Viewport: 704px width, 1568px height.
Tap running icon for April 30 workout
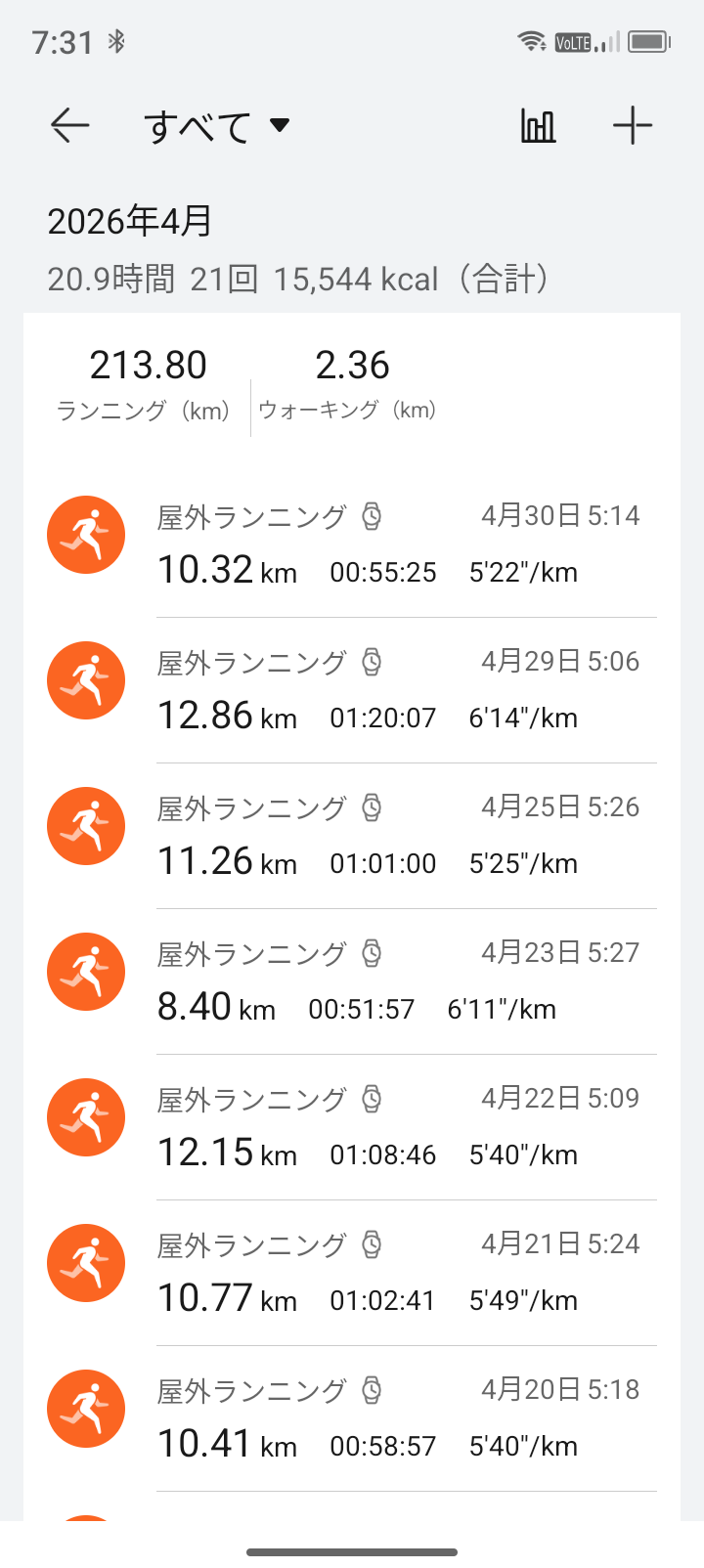(x=86, y=535)
